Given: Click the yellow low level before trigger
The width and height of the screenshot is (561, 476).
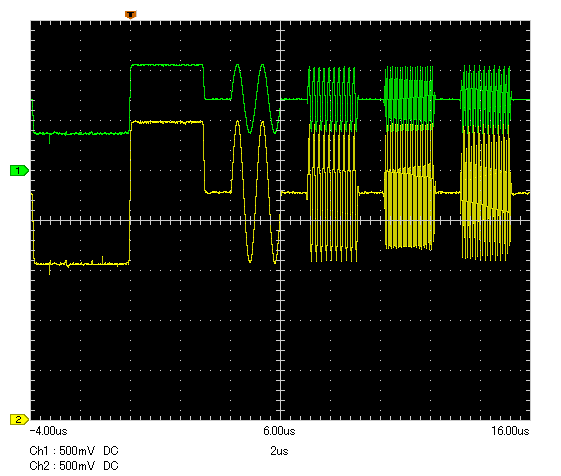Looking at the screenshot, I should point(82,264).
